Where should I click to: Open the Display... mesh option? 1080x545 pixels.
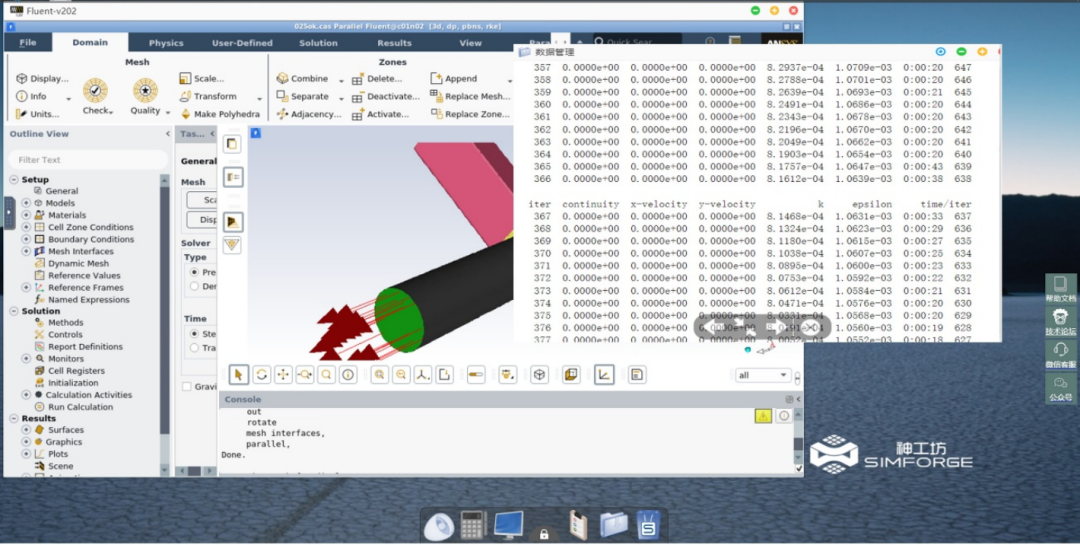(43, 79)
